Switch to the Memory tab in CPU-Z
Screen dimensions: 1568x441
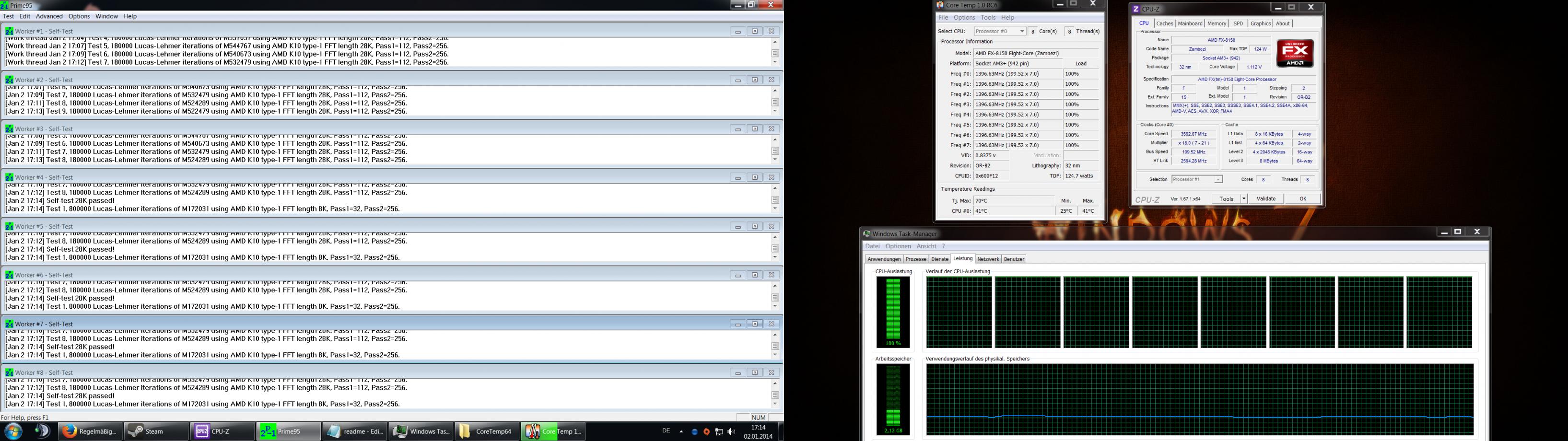[x=1217, y=23]
